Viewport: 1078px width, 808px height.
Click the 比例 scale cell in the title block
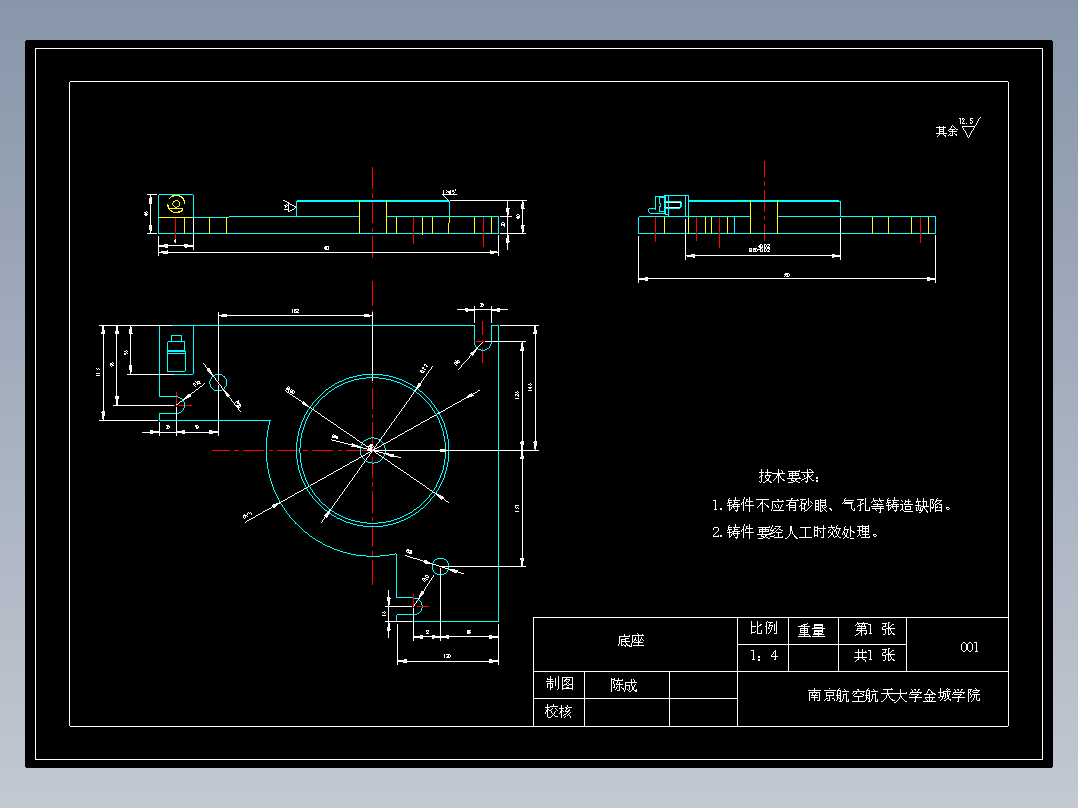[763, 630]
